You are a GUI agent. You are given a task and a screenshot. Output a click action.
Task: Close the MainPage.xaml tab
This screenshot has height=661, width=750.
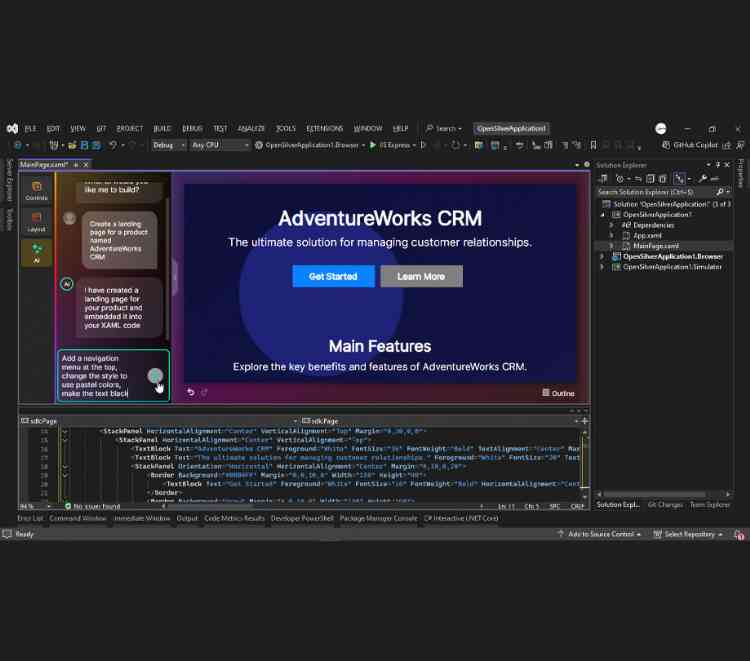[86, 165]
